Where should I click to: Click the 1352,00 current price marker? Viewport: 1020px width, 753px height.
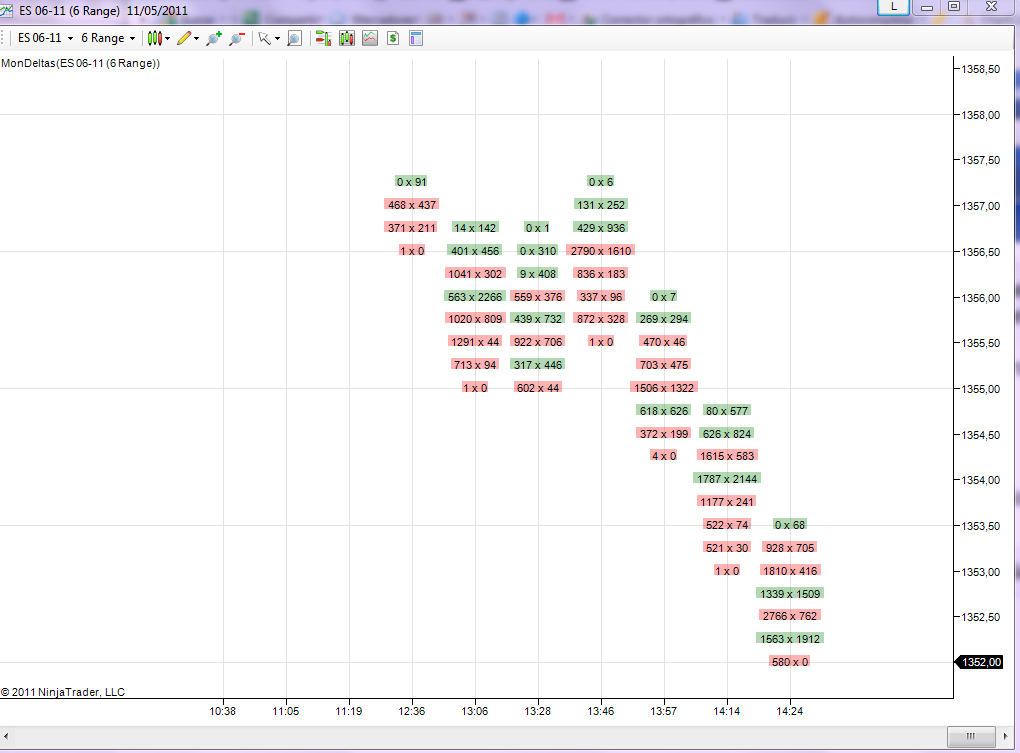(979, 662)
